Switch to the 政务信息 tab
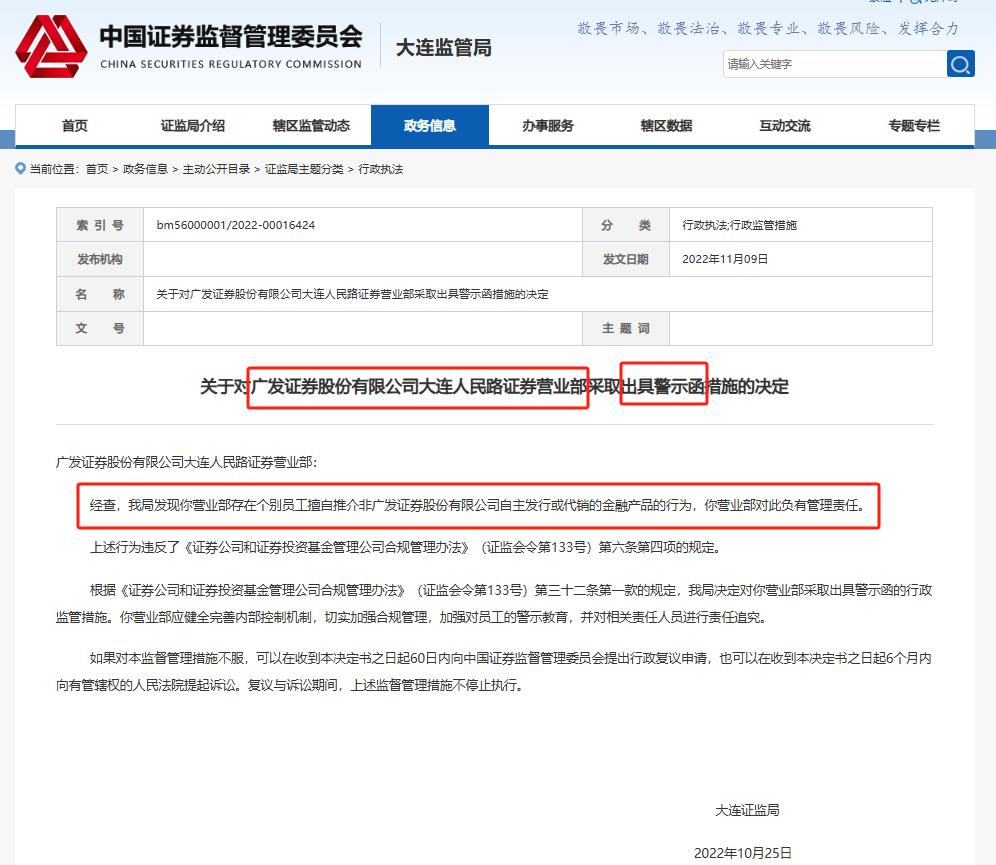Image resolution: width=996 pixels, height=865 pixels. pyautogui.click(x=430, y=125)
